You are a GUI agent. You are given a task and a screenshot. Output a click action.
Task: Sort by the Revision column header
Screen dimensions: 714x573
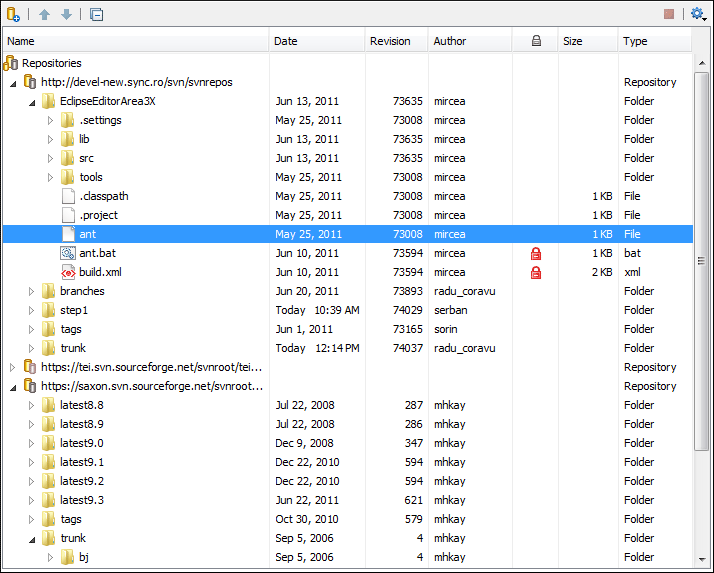click(x=390, y=41)
